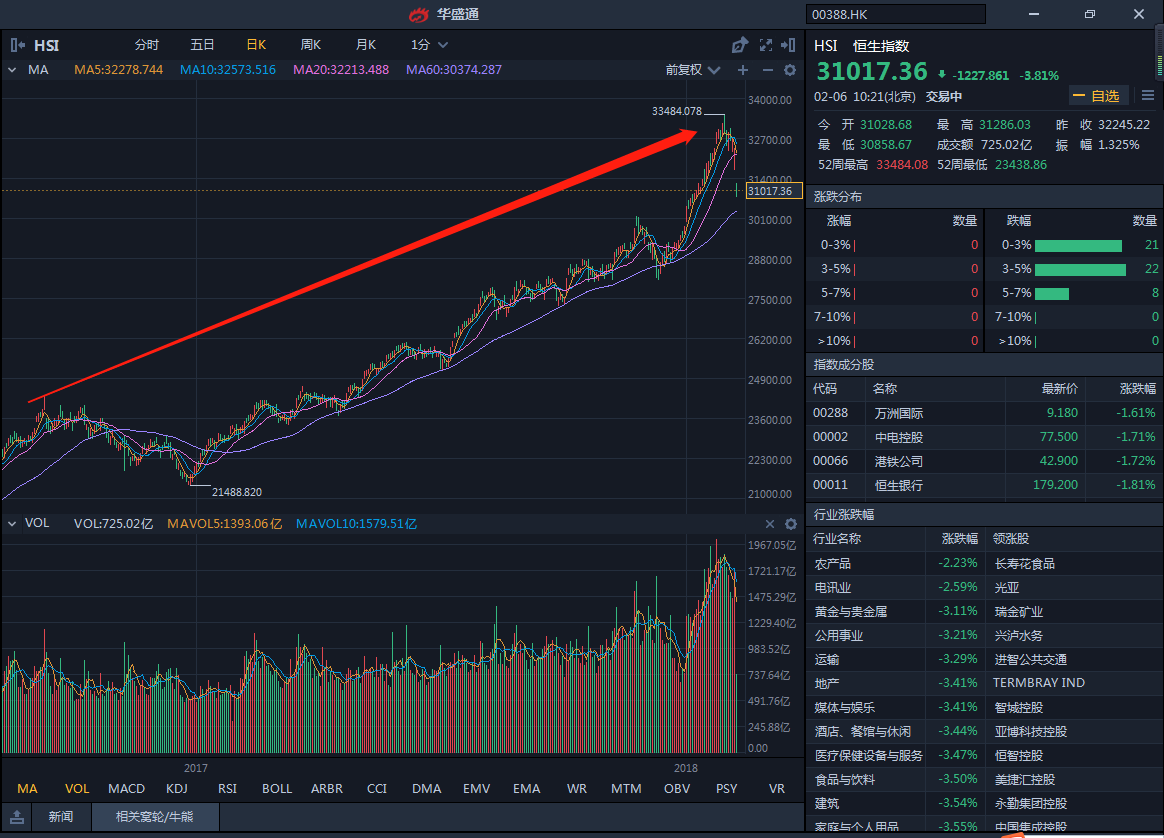This screenshot has width=1164, height=838.
Task: Click the 0-3% decline distribution bar
Action: [x=1078, y=246]
